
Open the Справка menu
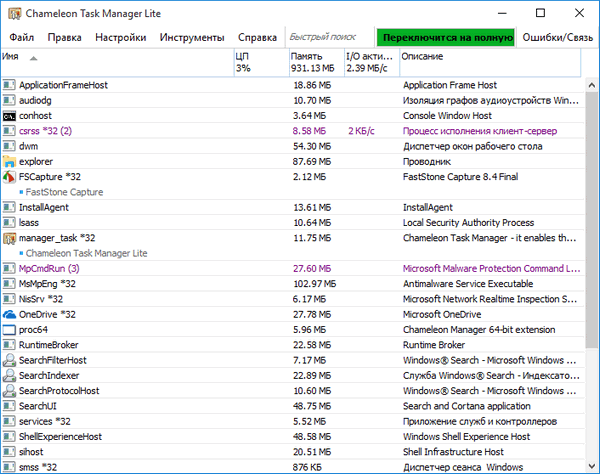pyautogui.click(x=257, y=37)
